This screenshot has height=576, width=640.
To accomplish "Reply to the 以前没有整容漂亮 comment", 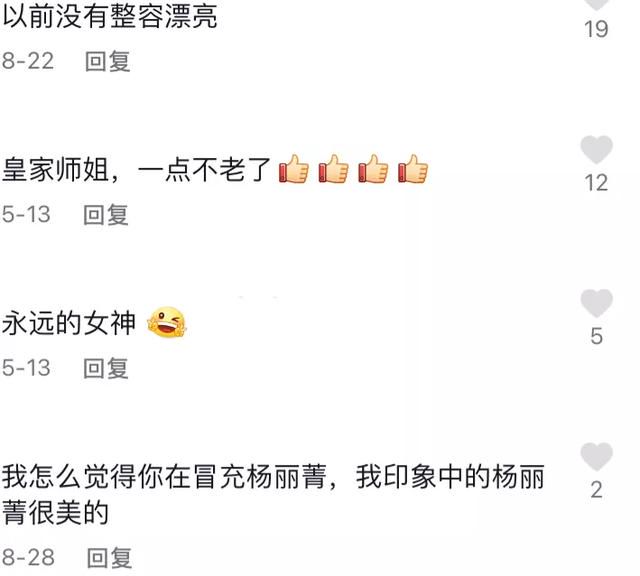I will coord(107,62).
